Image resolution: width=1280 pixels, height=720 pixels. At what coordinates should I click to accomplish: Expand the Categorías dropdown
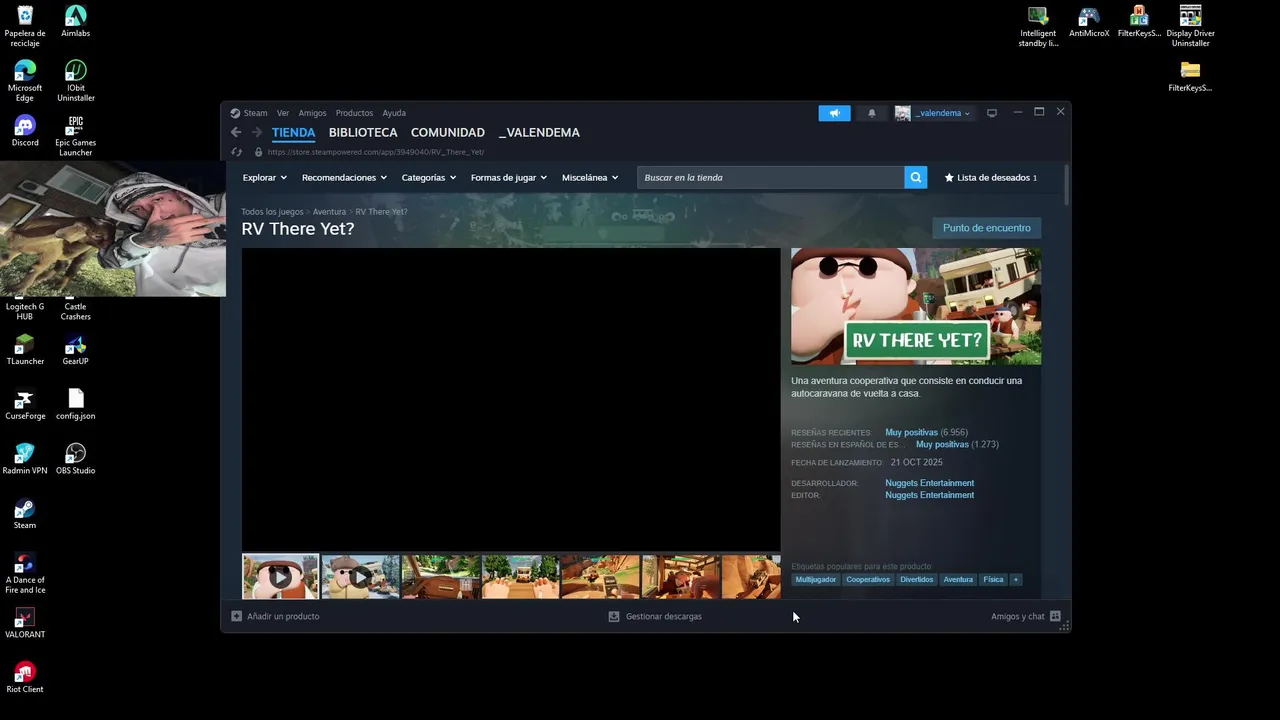[428, 177]
